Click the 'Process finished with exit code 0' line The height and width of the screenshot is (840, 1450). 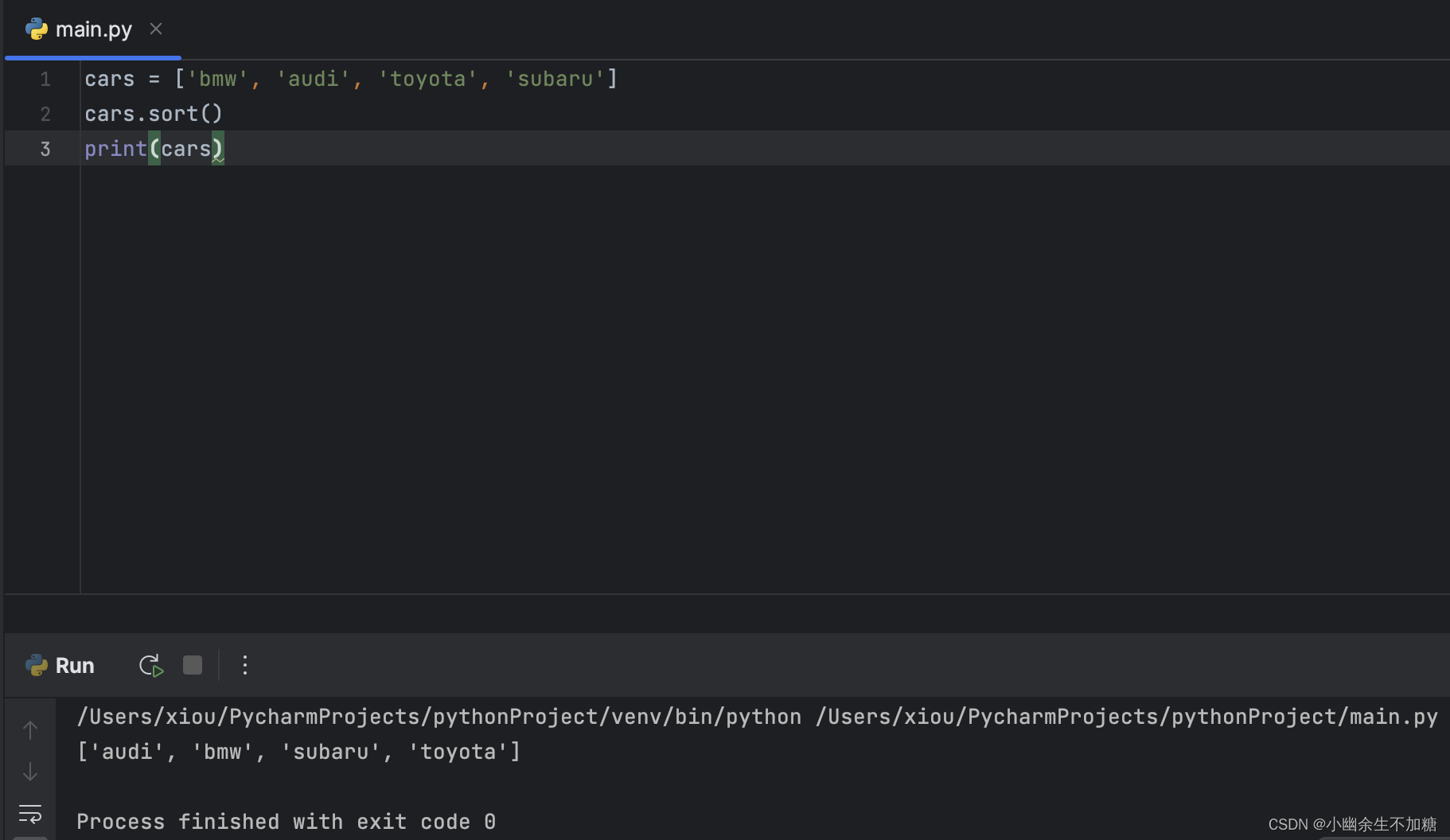point(286,822)
